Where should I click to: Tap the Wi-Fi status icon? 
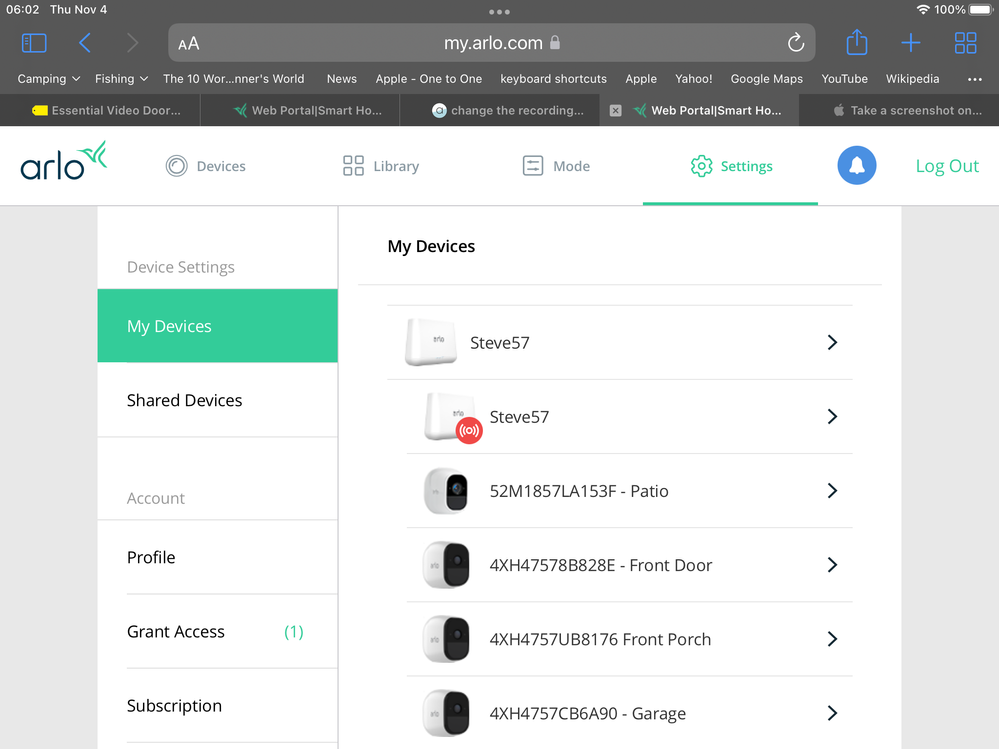point(923,10)
